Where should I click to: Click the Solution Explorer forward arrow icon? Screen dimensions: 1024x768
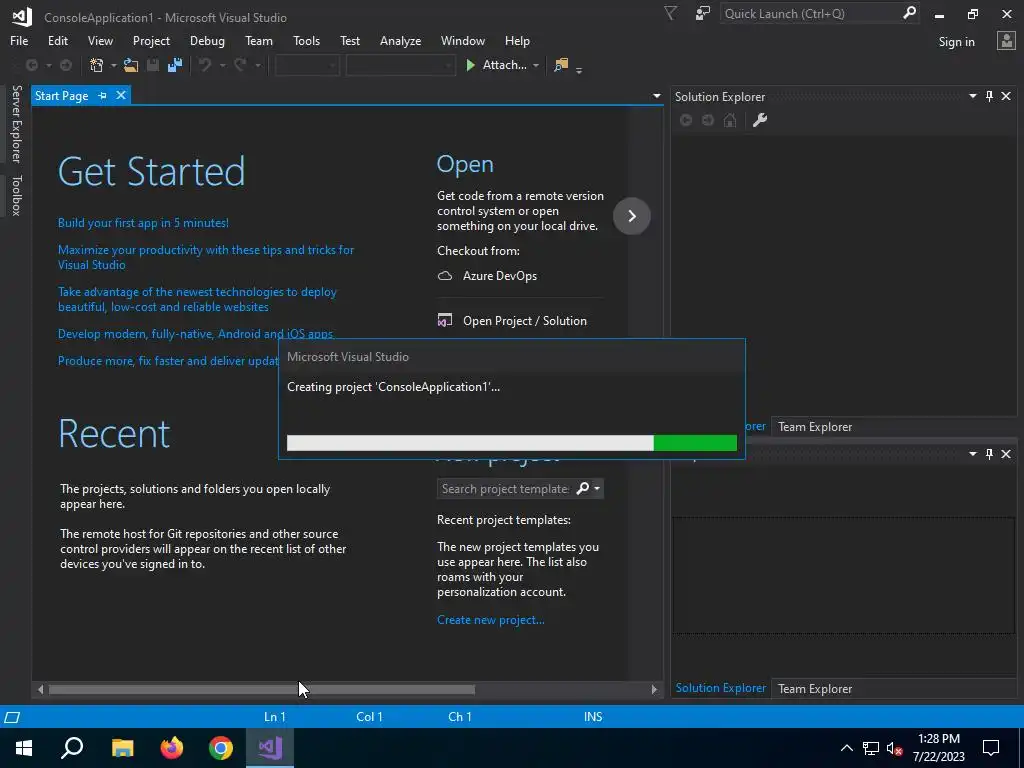tap(708, 120)
